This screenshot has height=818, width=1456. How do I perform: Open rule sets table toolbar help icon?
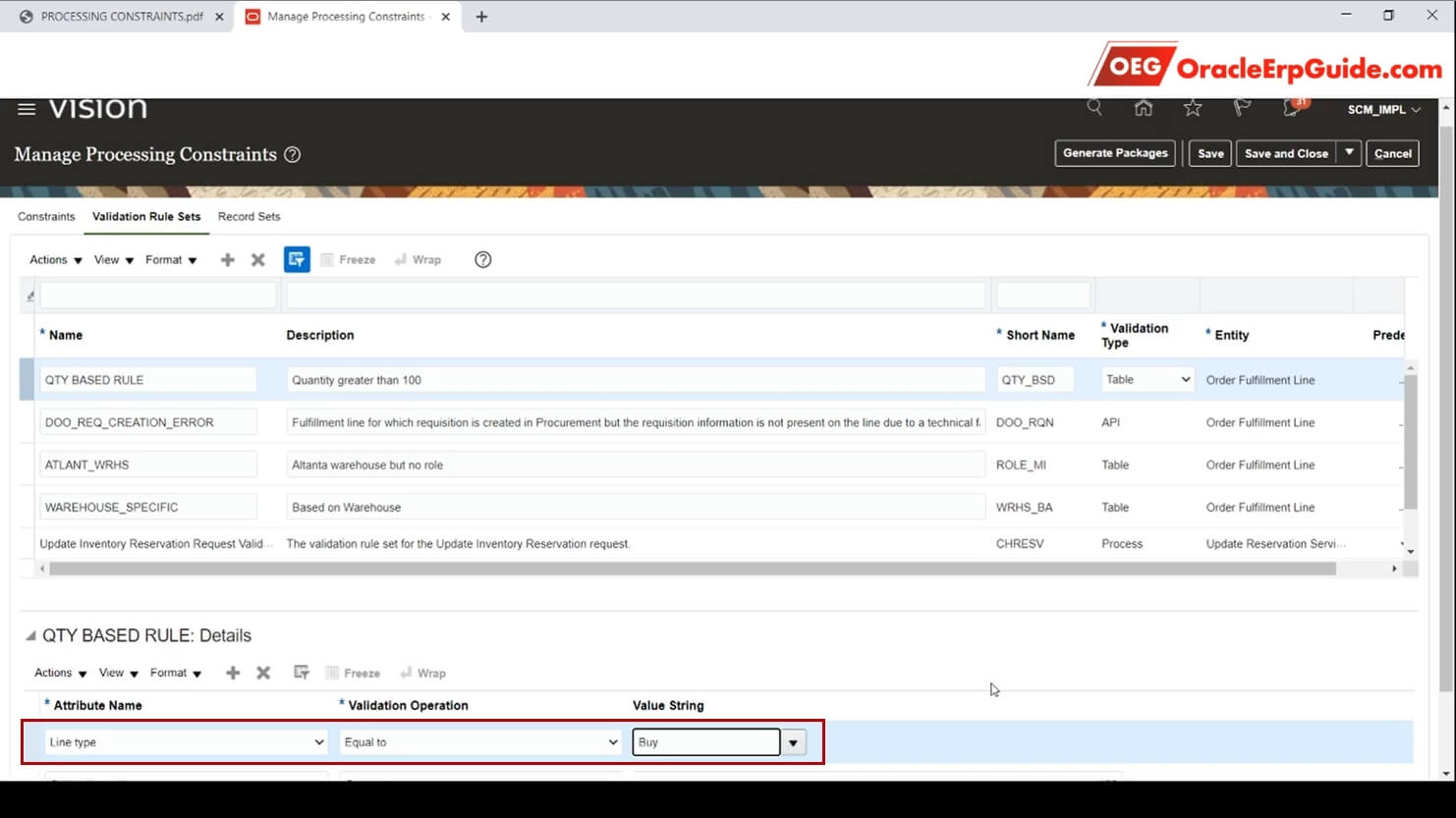point(483,259)
